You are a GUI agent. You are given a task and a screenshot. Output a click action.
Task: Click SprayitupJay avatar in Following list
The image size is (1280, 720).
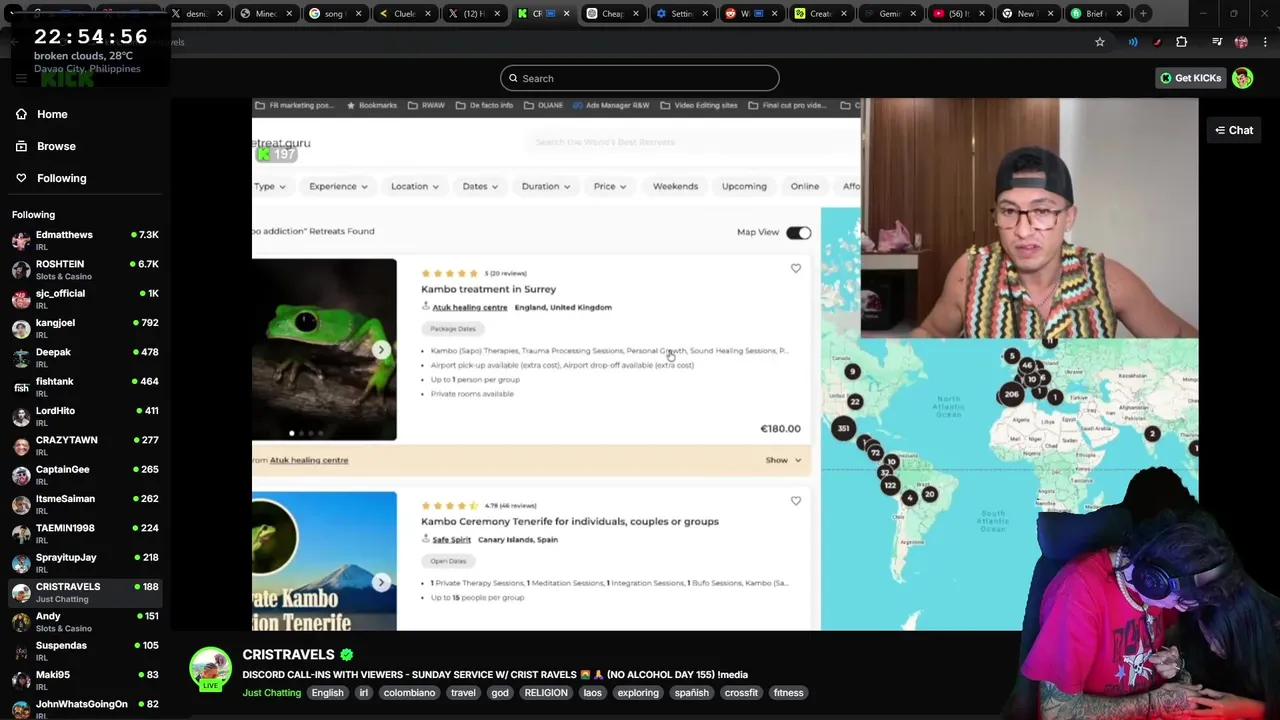[21, 563]
